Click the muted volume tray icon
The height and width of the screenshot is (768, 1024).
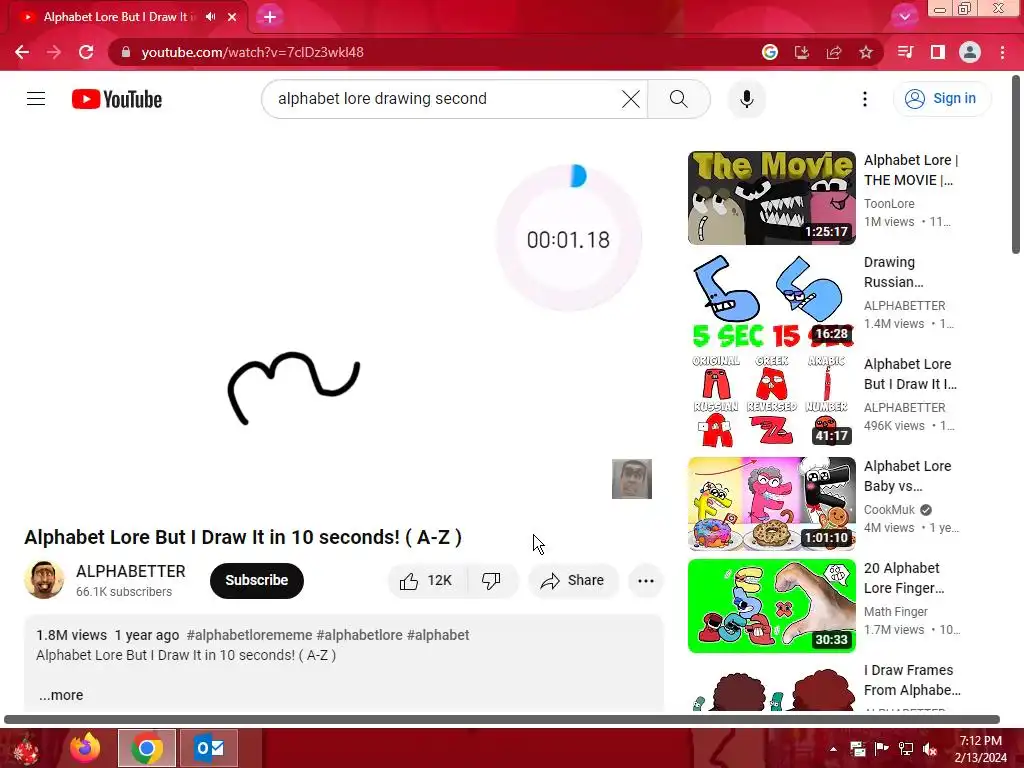tap(930, 749)
